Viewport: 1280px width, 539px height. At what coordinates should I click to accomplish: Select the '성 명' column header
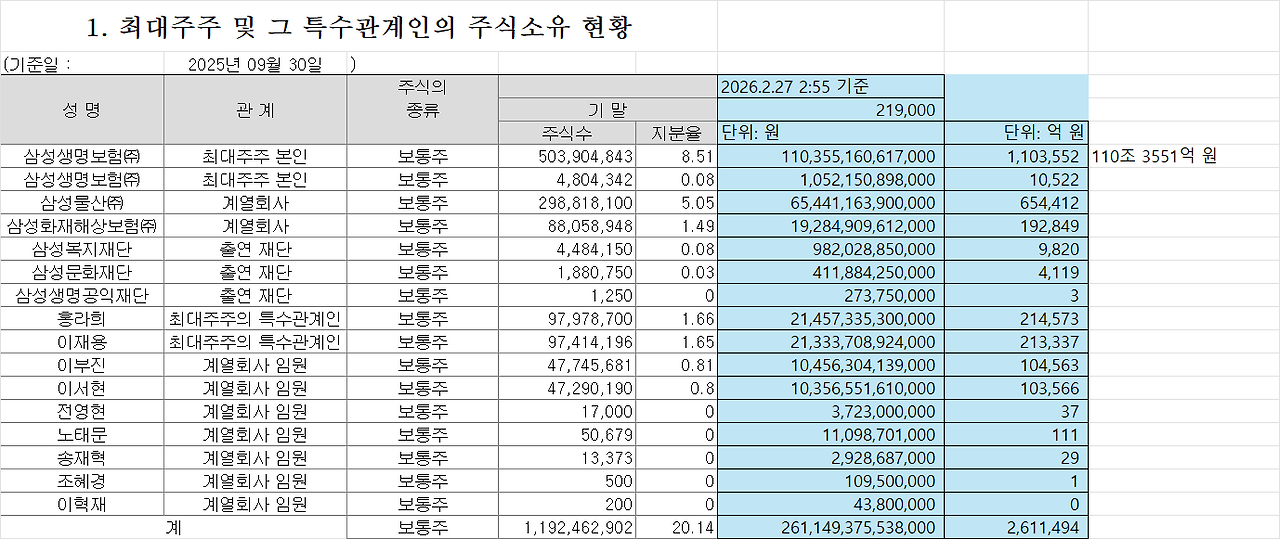[x=82, y=110]
